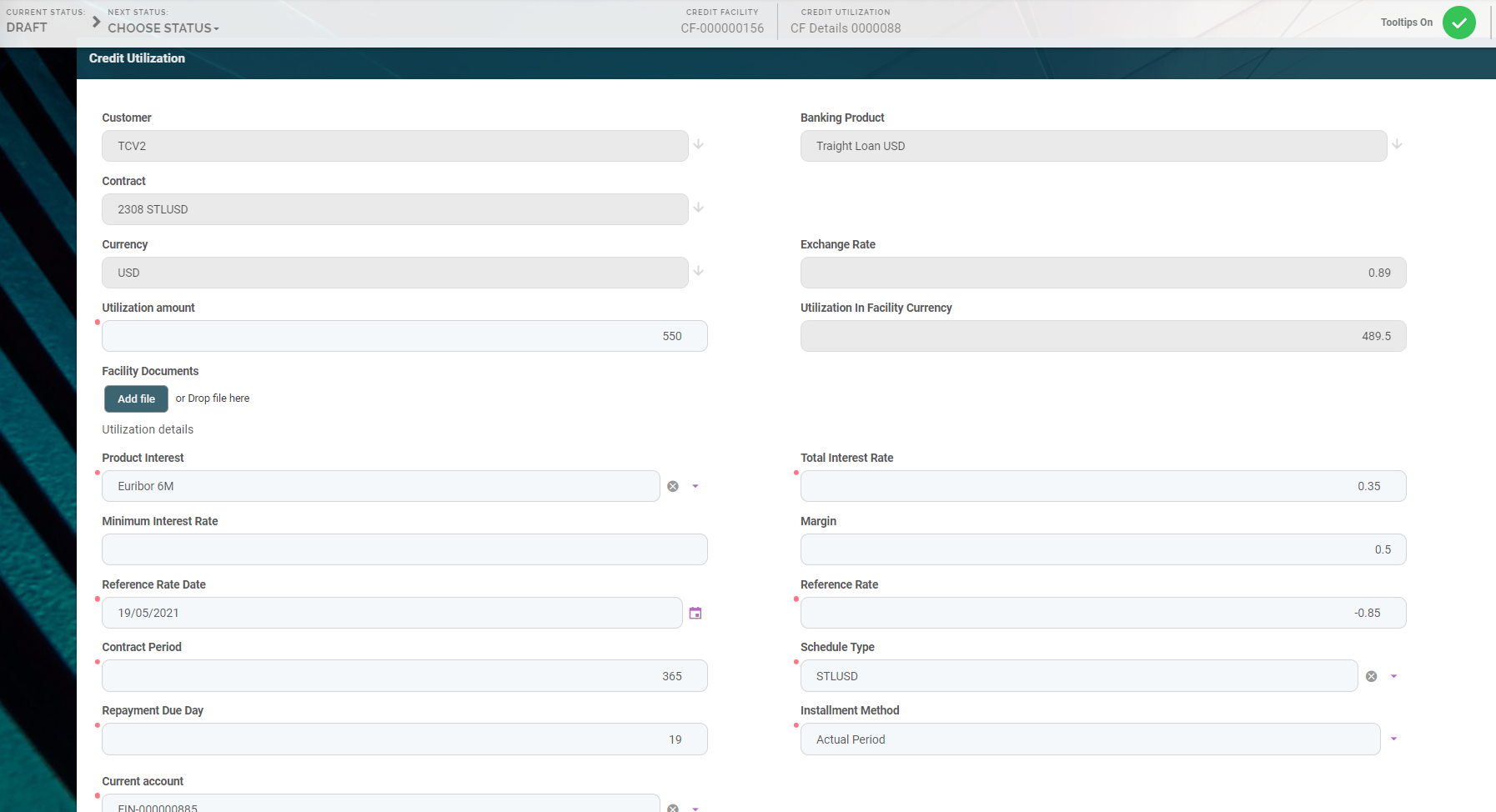The height and width of the screenshot is (812, 1496).
Task: Open the Choose Status next status menu
Action: tap(163, 28)
